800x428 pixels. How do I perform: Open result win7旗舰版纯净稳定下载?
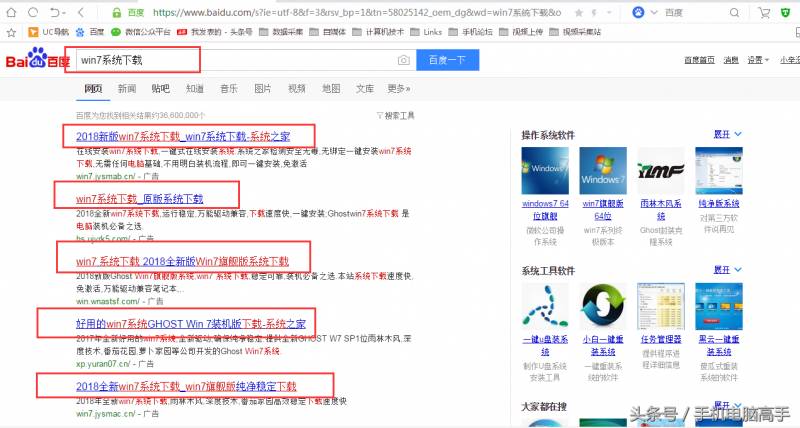click(186, 386)
